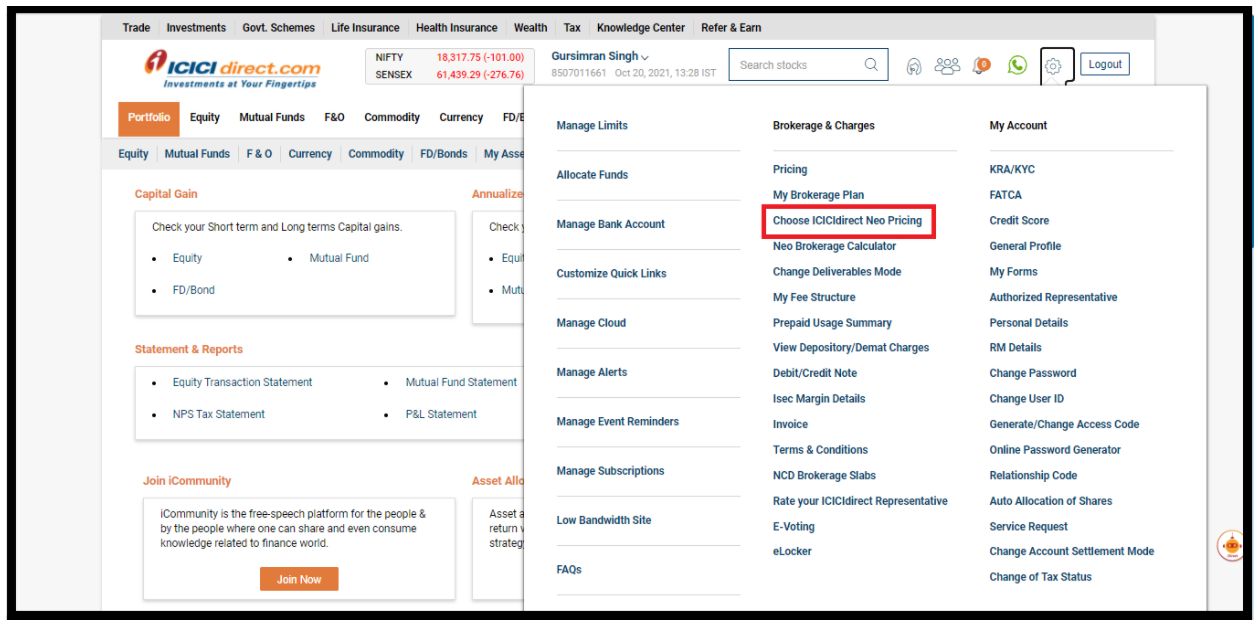The width and height of the screenshot is (1258, 626).
Task: Open Knowledge Center in the top menu
Action: click(x=641, y=27)
